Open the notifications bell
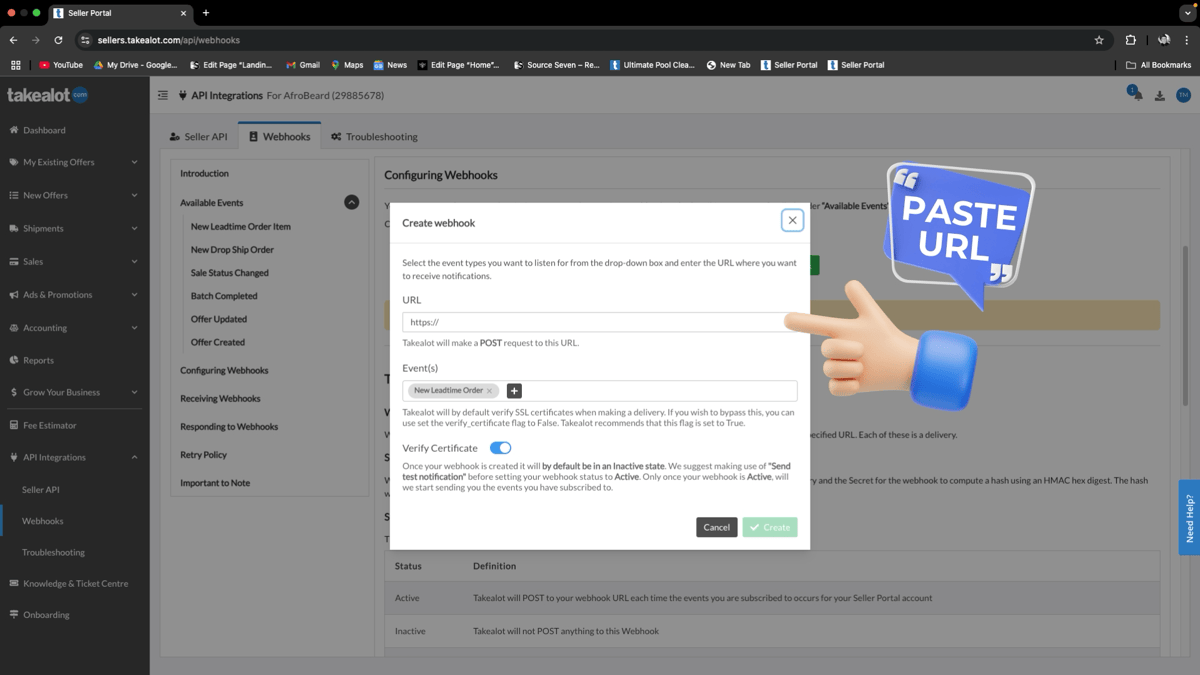Viewport: 1200px width, 675px height. [1136, 95]
